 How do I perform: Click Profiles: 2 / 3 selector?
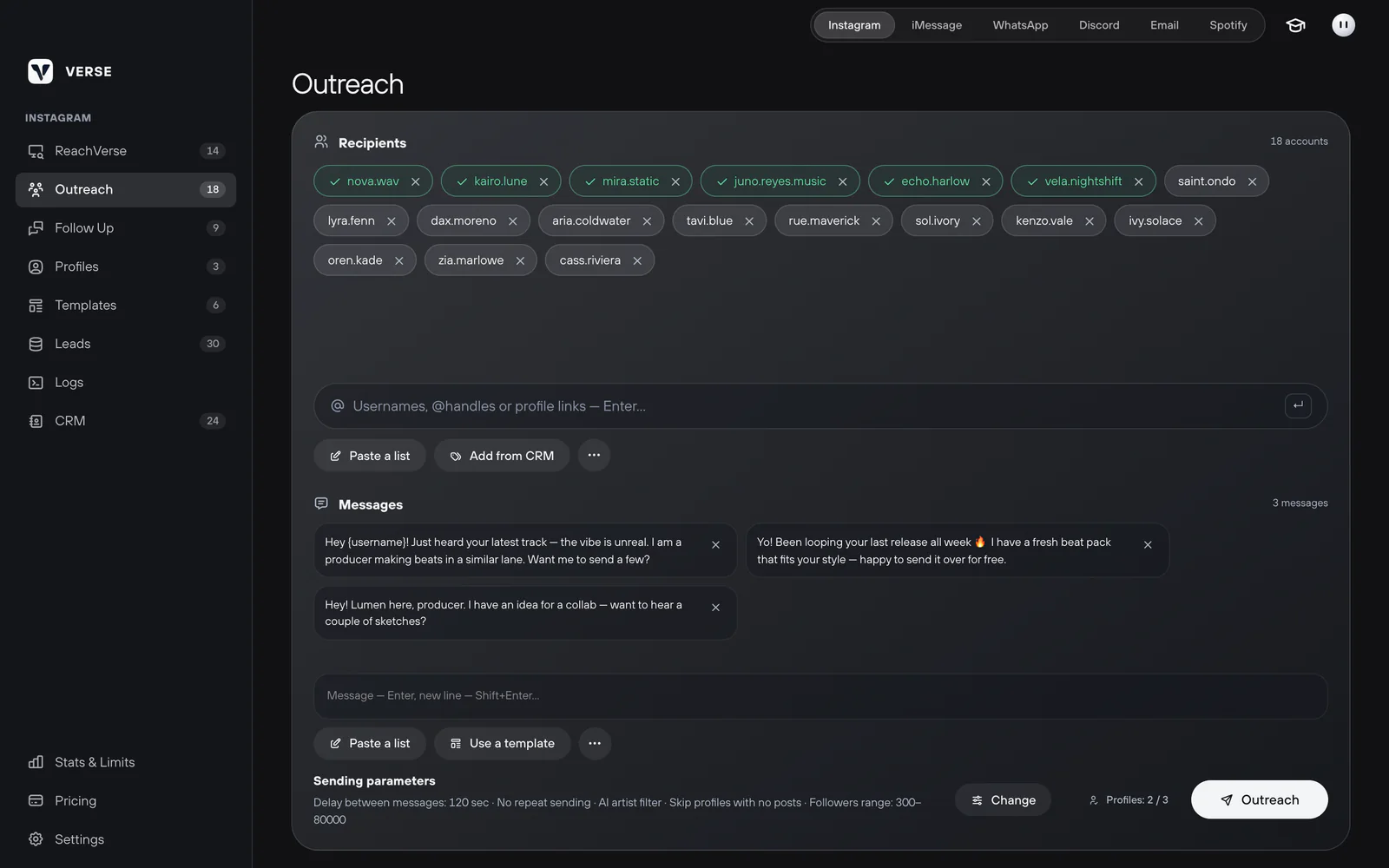click(x=1129, y=799)
